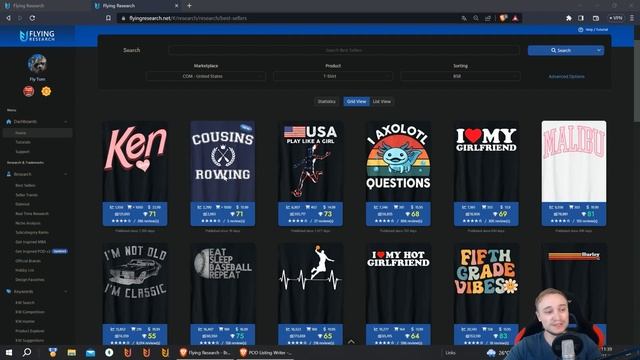Collapse the Dashboards menu chevron

(66, 122)
